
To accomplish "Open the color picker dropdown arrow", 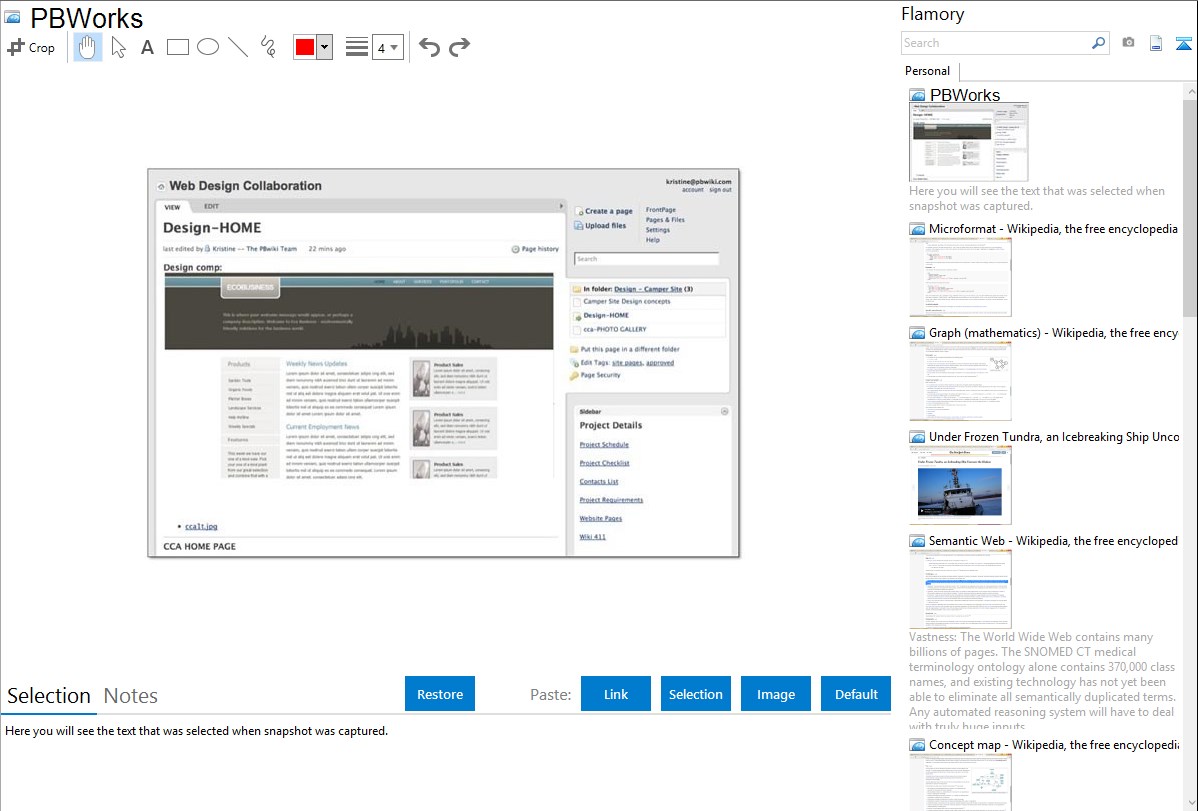I will point(324,47).
